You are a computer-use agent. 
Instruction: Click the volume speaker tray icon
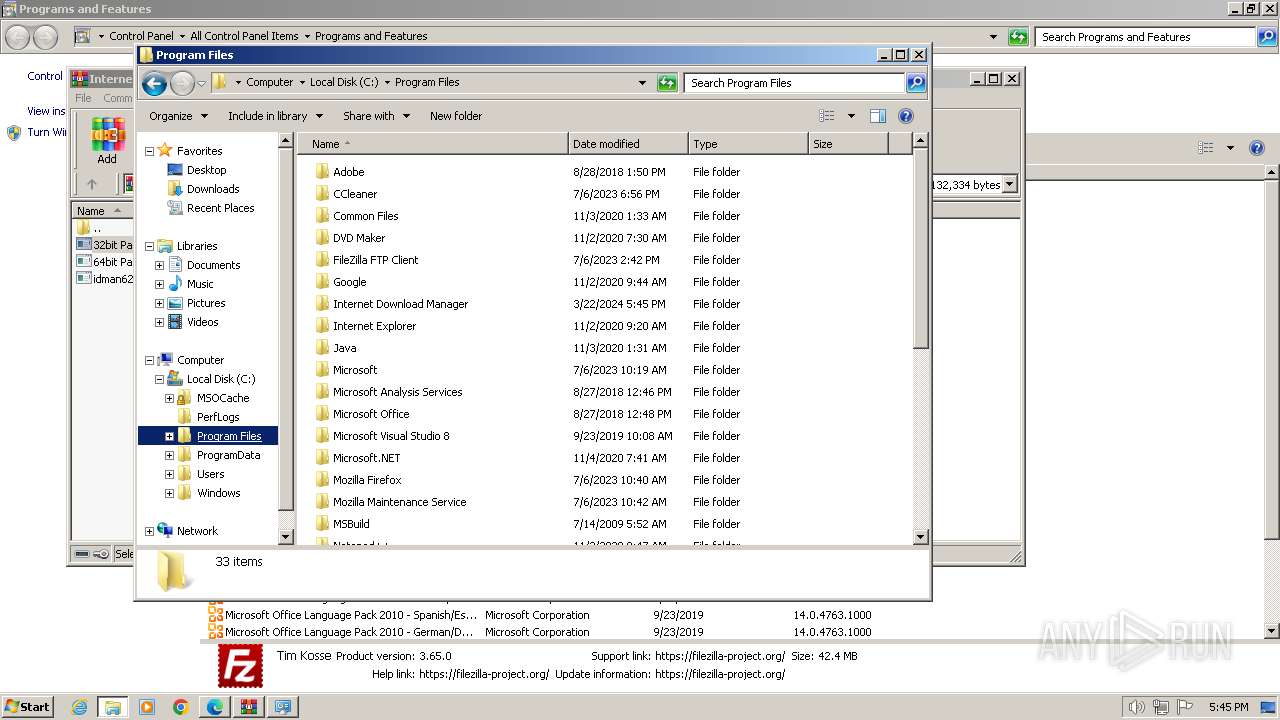tap(1137, 707)
